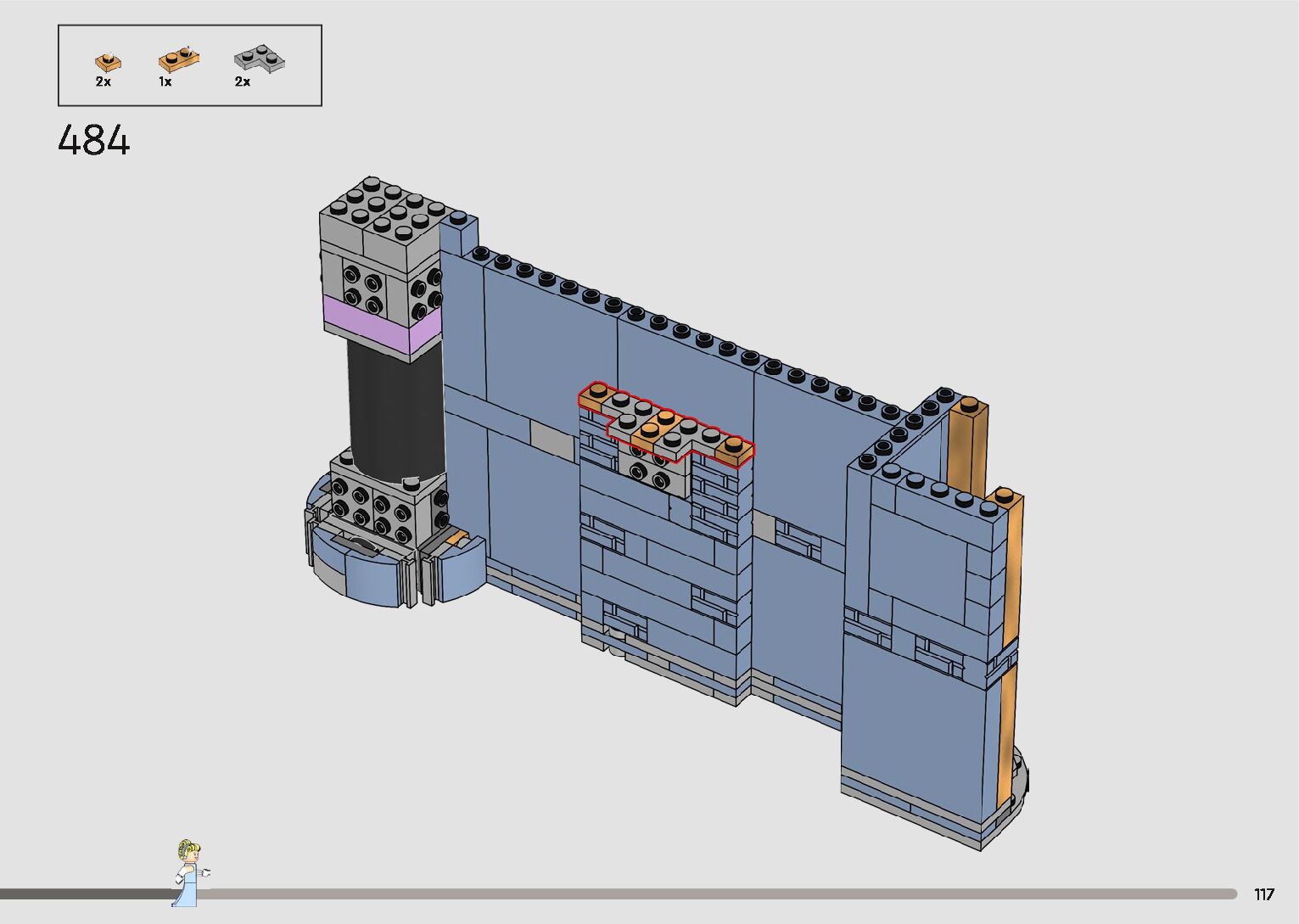The image size is (1299, 924).
Task: Click the 2x label under gray corner plate
Action: pos(243,82)
